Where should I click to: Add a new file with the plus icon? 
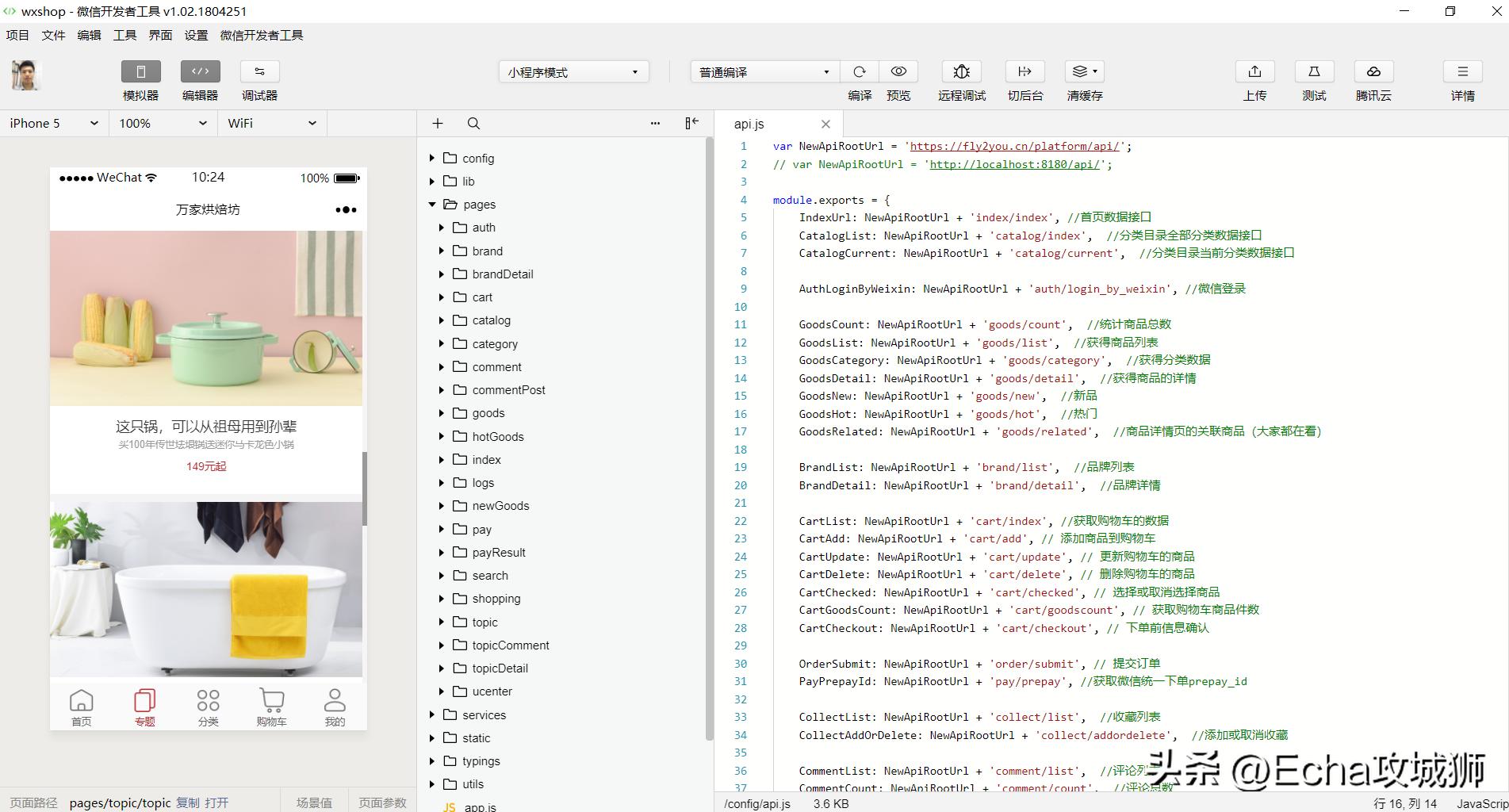pos(438,124)
